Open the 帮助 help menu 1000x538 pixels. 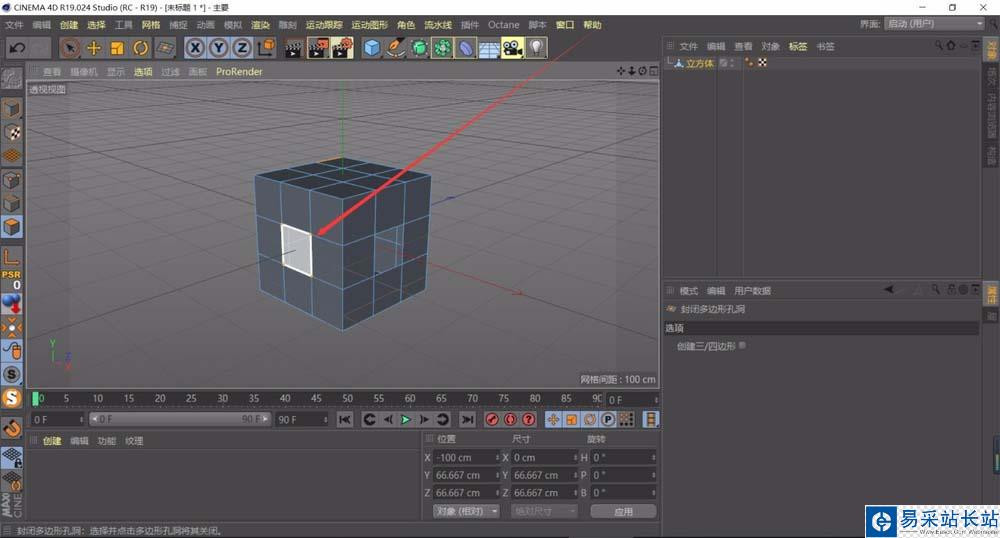[592, 25]
